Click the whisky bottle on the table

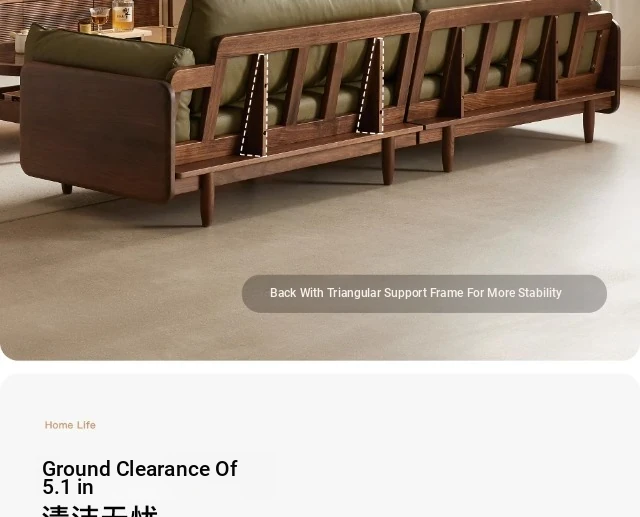tap(122, 15)
